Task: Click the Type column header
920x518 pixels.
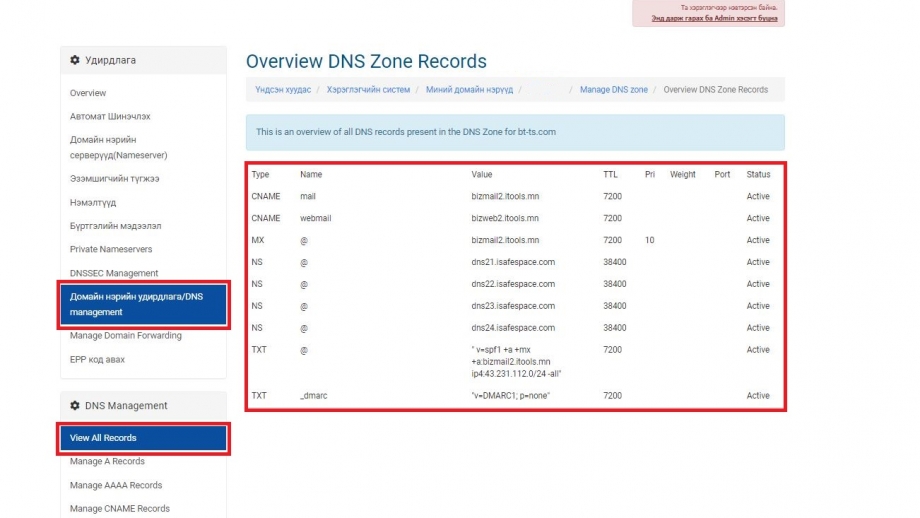Action: click(x=260, y=174)
